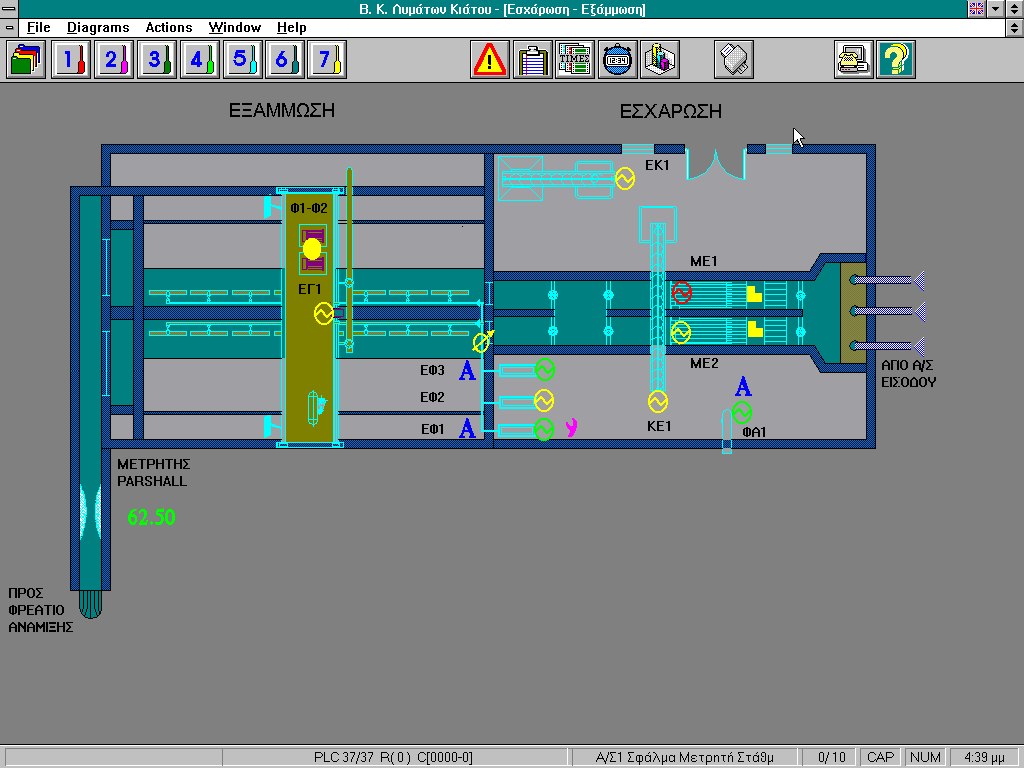Toggle the green EΦ3 motor symbol
The image size is (1024, 768).
(x=544, y=370)
